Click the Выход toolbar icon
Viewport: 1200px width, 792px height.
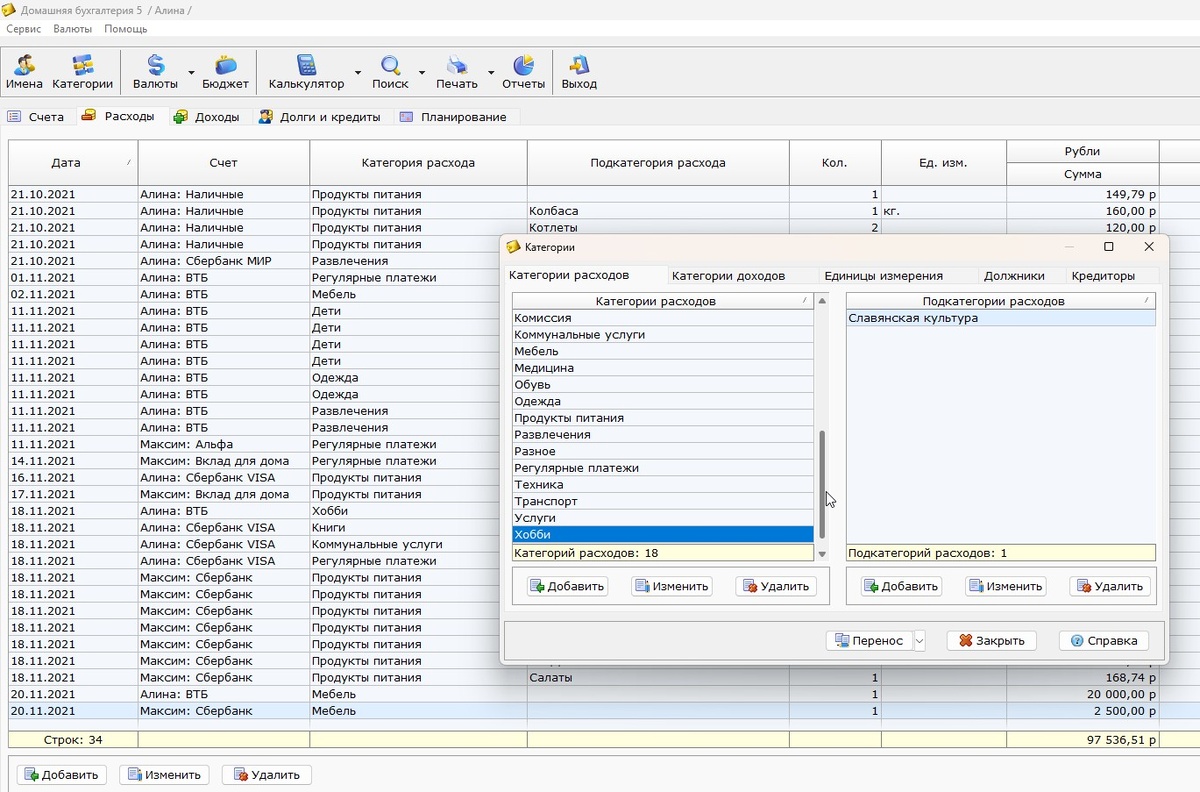click(x=579, y=73)
